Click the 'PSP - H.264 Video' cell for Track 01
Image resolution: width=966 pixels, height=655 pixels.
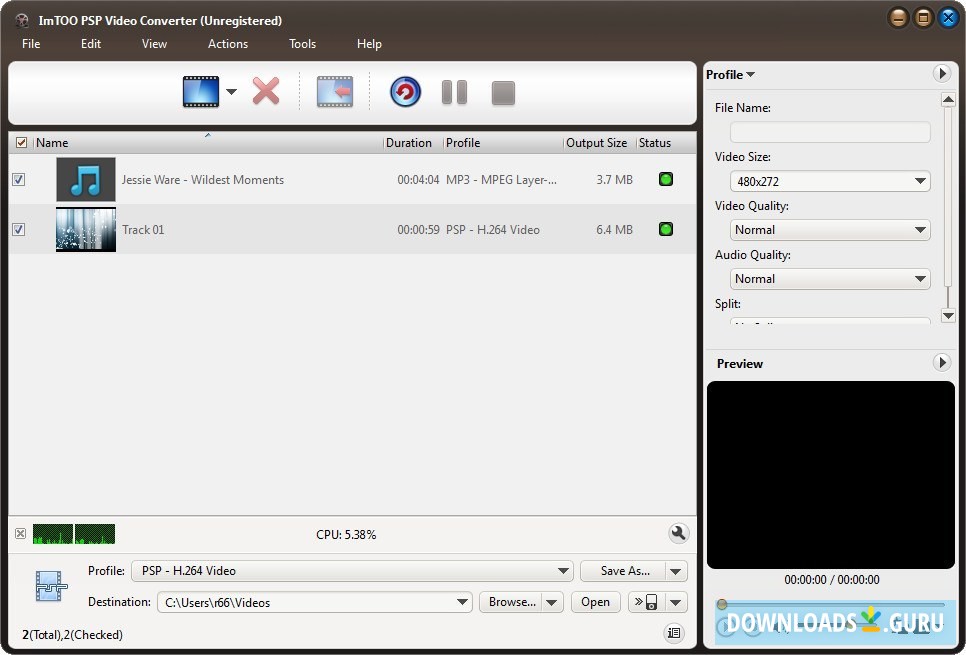pos(493,230)
